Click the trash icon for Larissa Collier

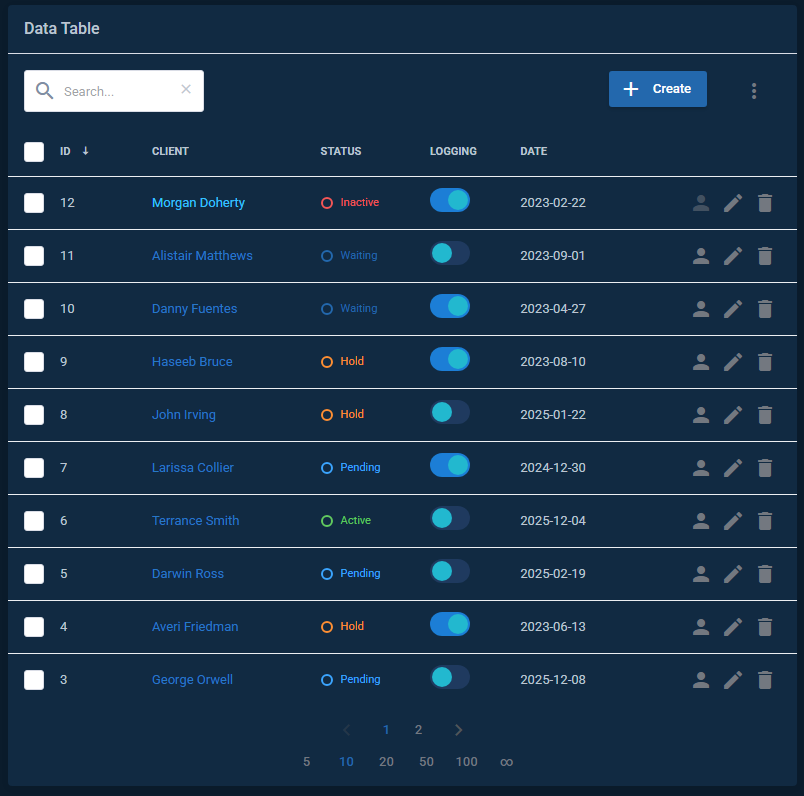pos(765,468)
